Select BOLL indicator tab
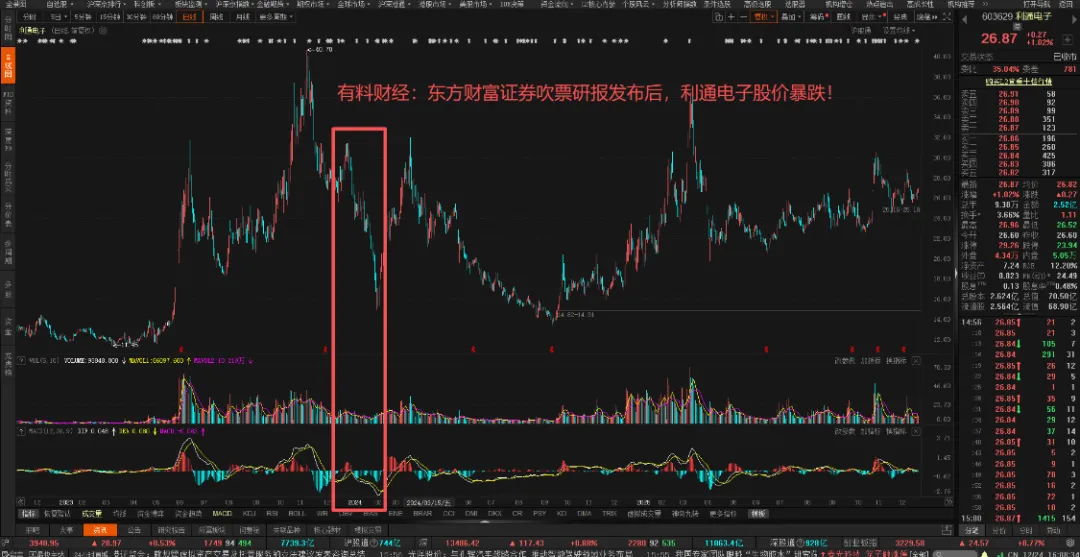1080x557 pixels. click(x=297, y=513)
